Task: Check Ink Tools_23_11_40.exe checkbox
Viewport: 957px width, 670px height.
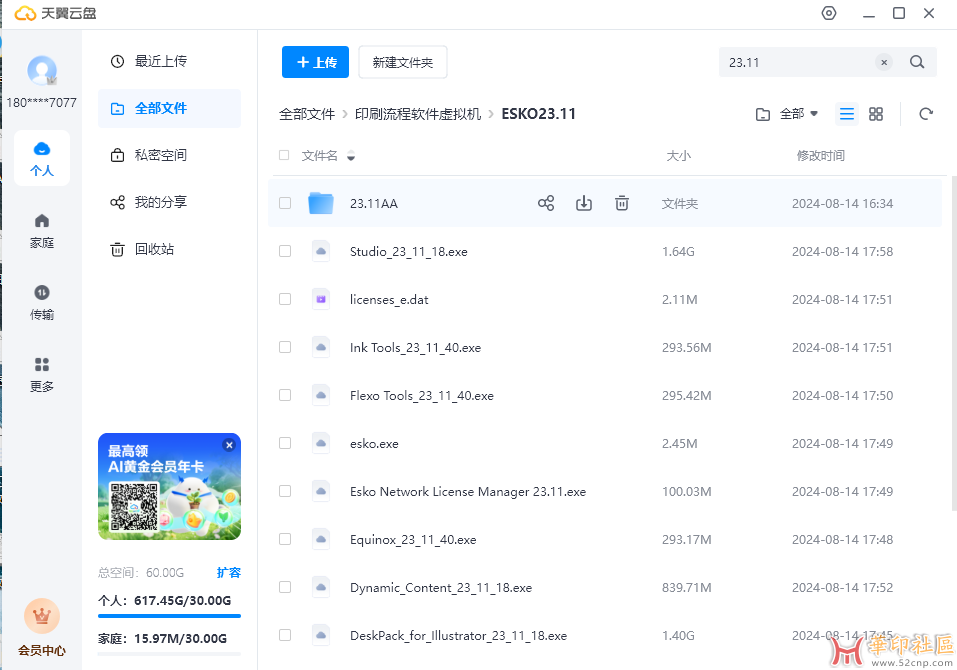Action: point(285,347)
